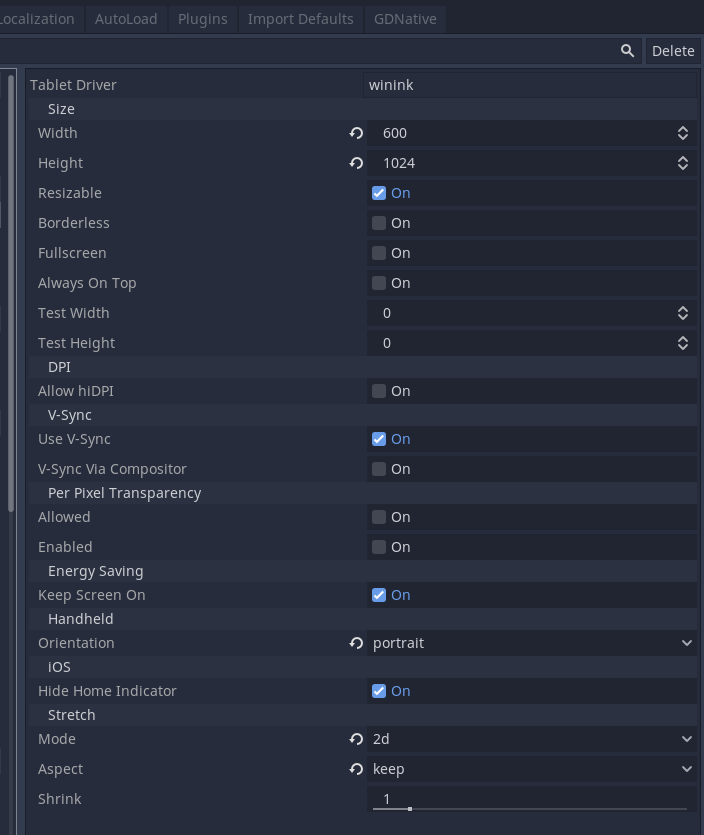This screenshot has height=835, width=704.
Task: Revert the Orientation setting
Action: (356, 643)
